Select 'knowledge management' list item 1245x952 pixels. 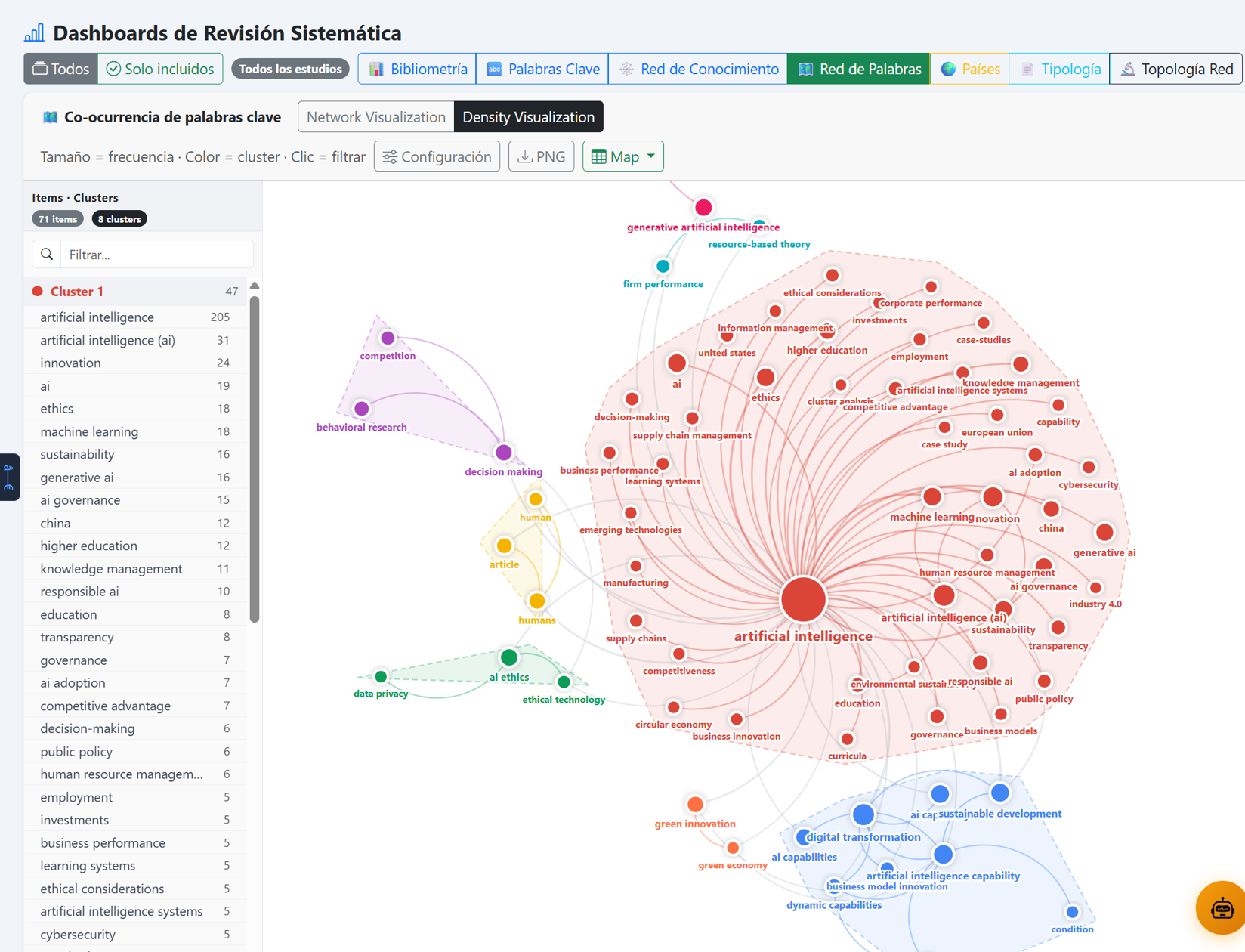[136, 569]
